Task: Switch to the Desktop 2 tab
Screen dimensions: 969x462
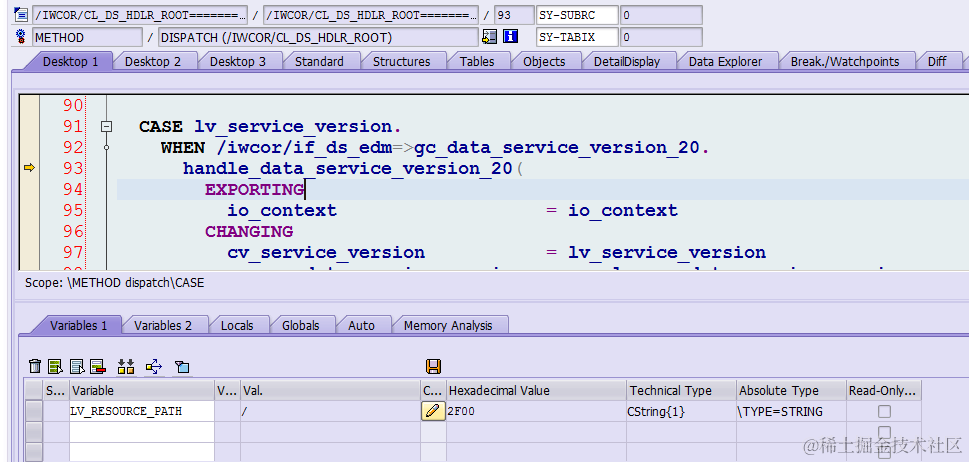Action: coord(153,61)
